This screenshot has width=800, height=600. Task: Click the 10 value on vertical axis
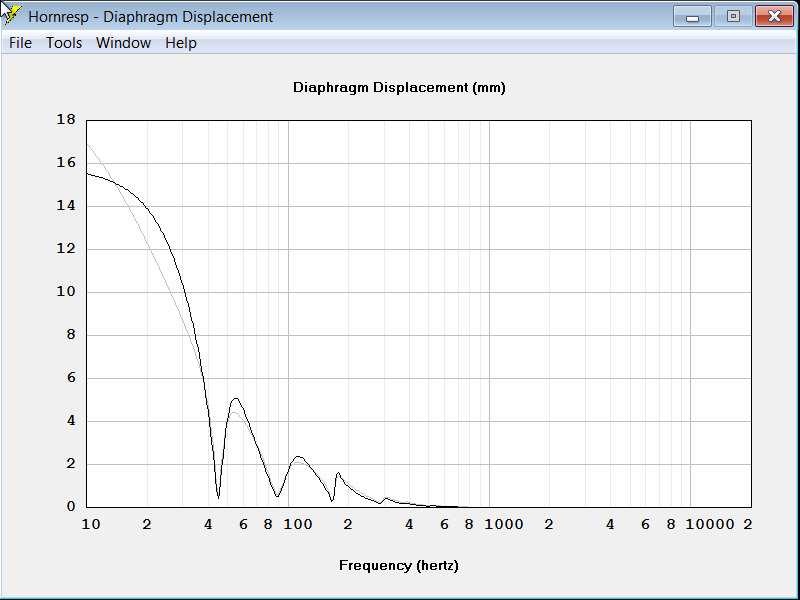pyautogui.click(x=66, y=291)
